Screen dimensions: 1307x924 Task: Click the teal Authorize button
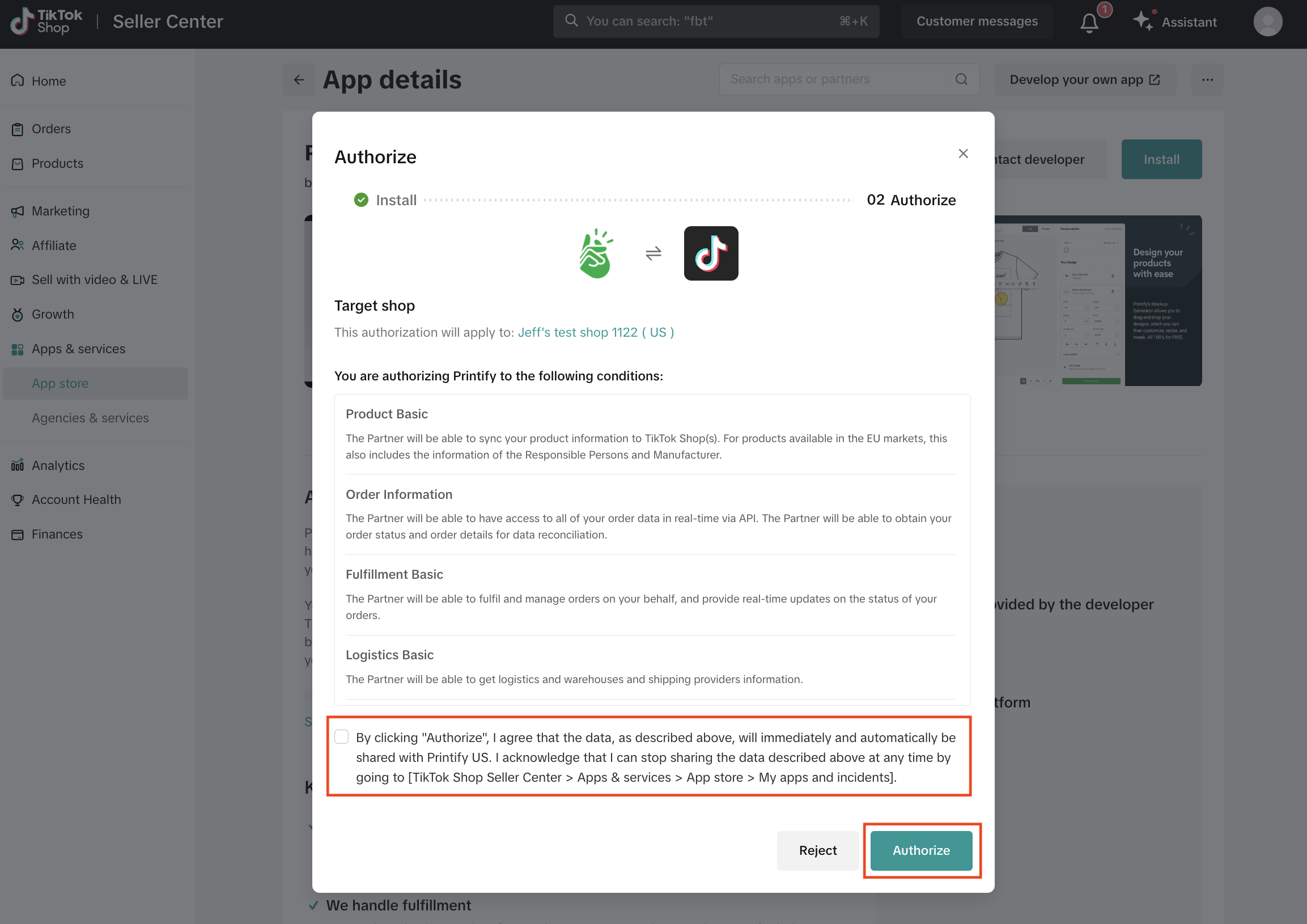pos(920,850)
